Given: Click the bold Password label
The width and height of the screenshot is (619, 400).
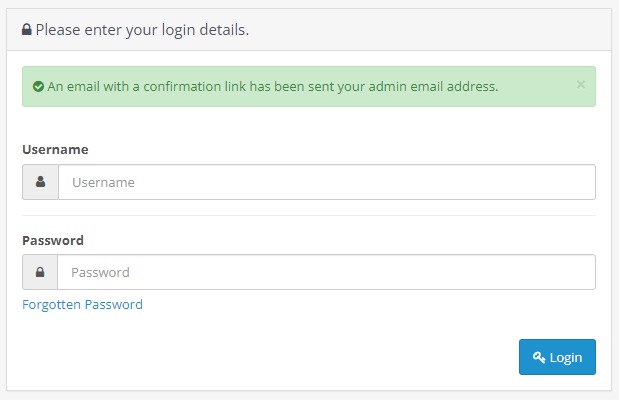Looking at the screenshot, I should pyautogui.click(x=53, y=240).
